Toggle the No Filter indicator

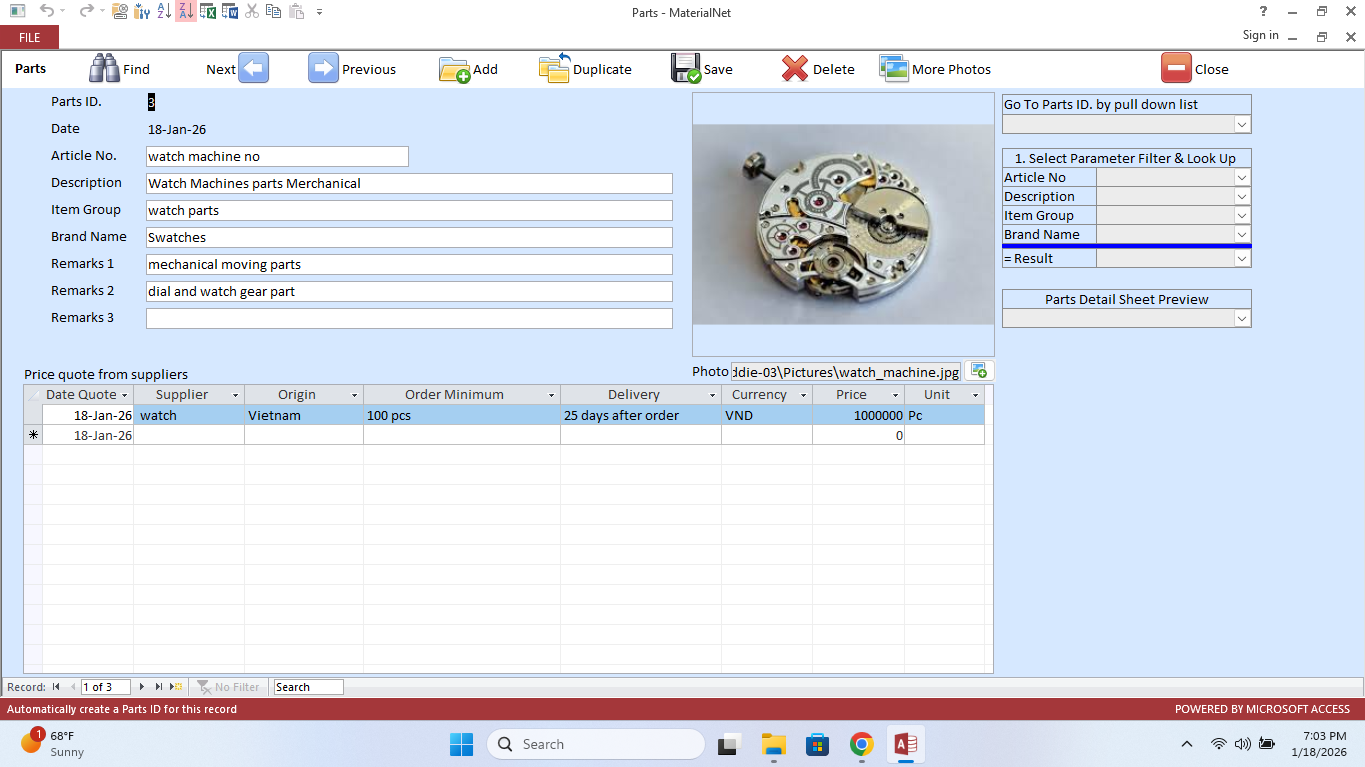(228, 687)
